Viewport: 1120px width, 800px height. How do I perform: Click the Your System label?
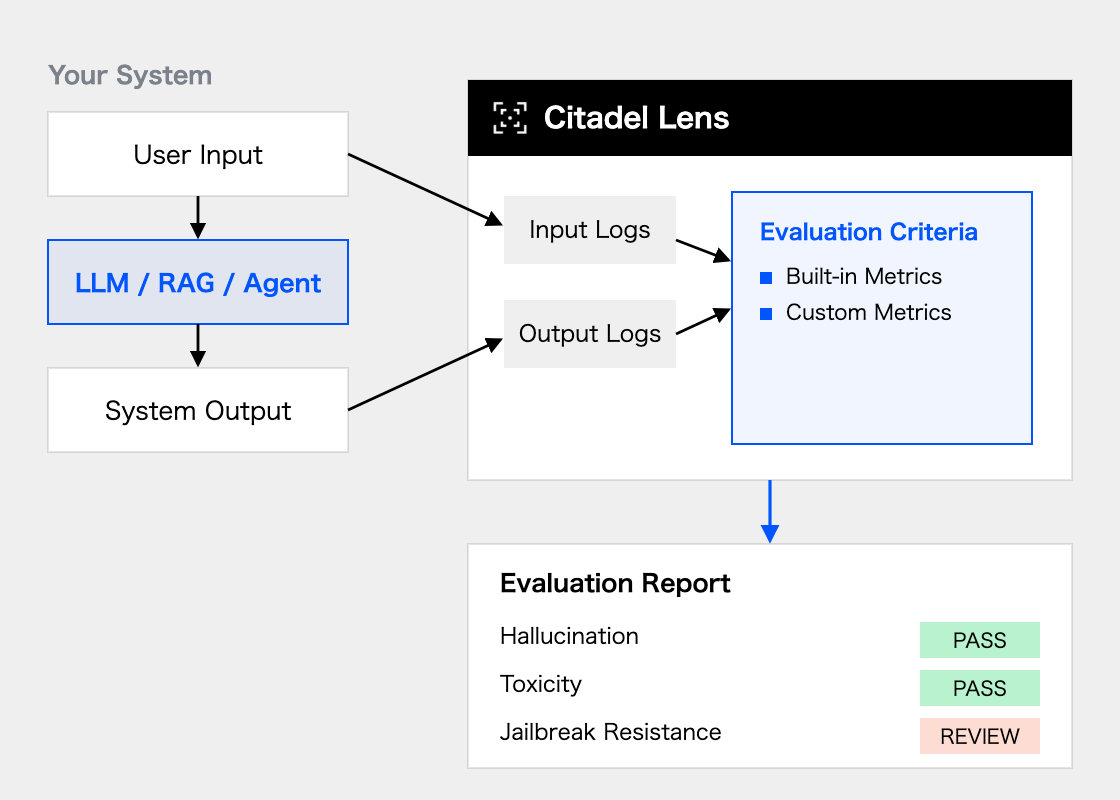[x=130, y=75]
